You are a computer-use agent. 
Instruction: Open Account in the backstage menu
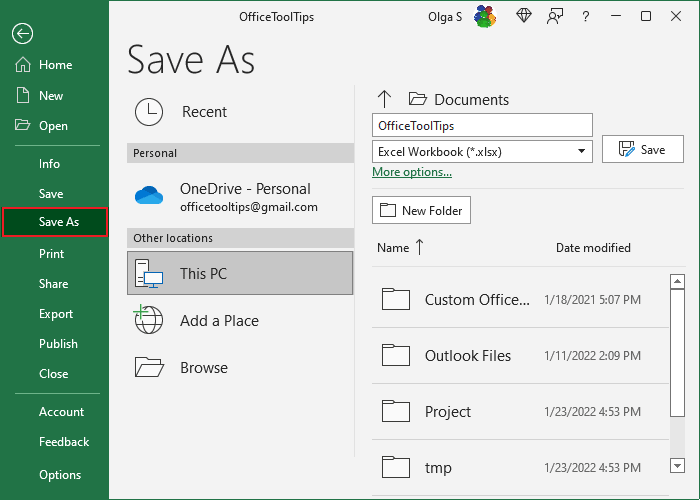(61, 412)
